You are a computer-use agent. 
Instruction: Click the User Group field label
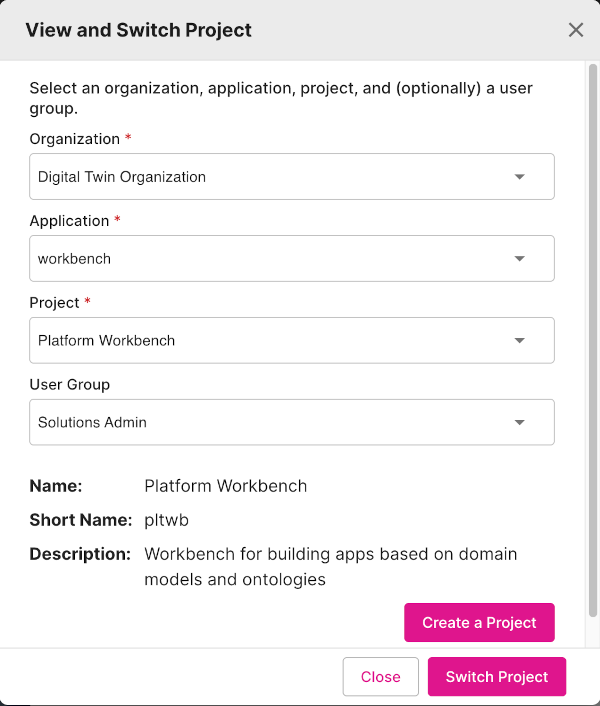point(70,385)
